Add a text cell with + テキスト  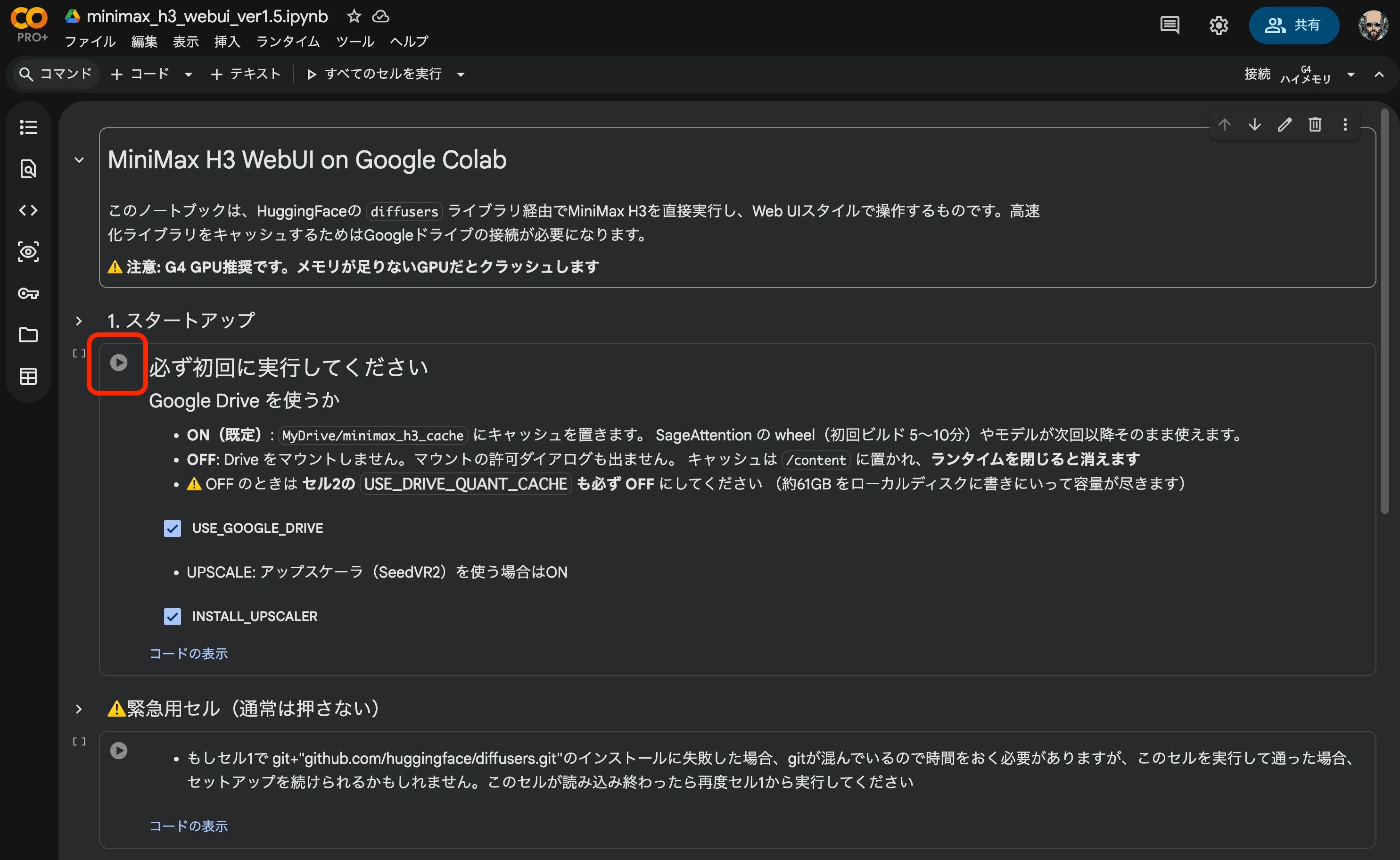pos(246,74)
